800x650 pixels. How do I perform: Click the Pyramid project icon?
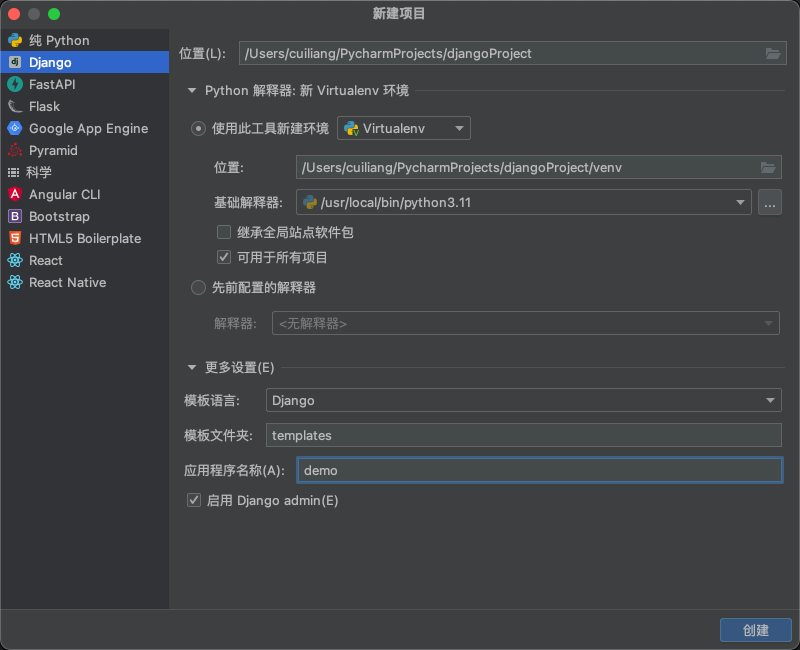tap(15, 150)
